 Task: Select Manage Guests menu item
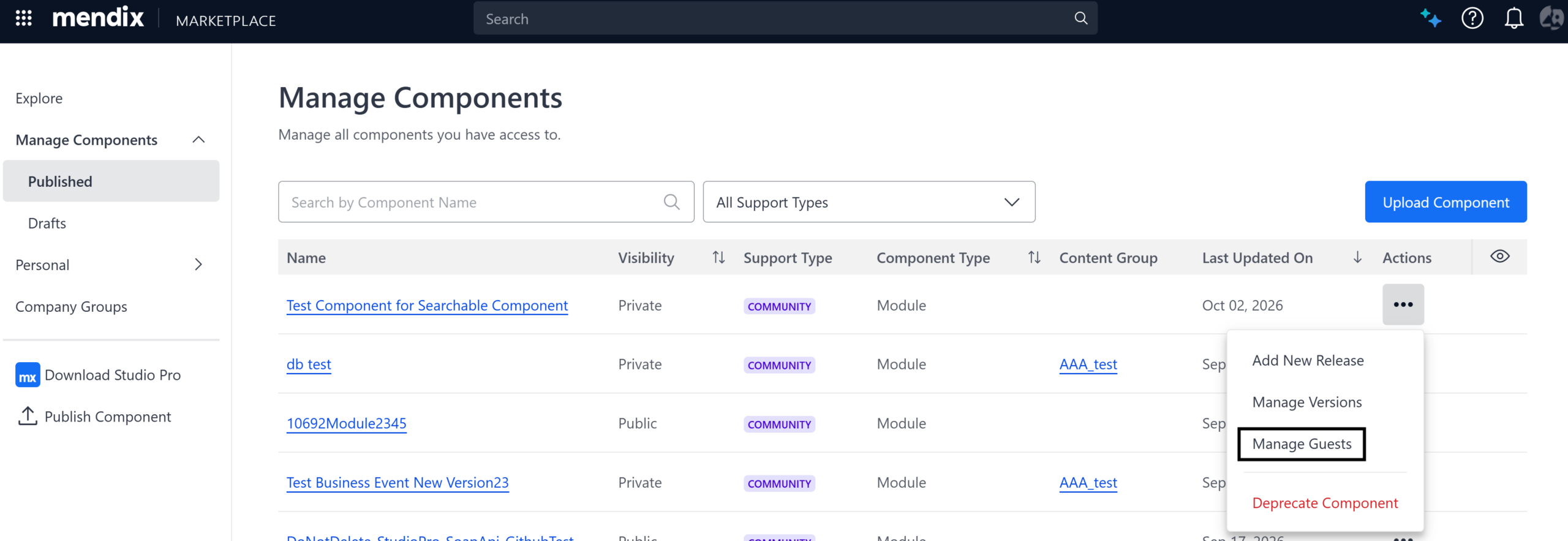(x=1302, y=444)
